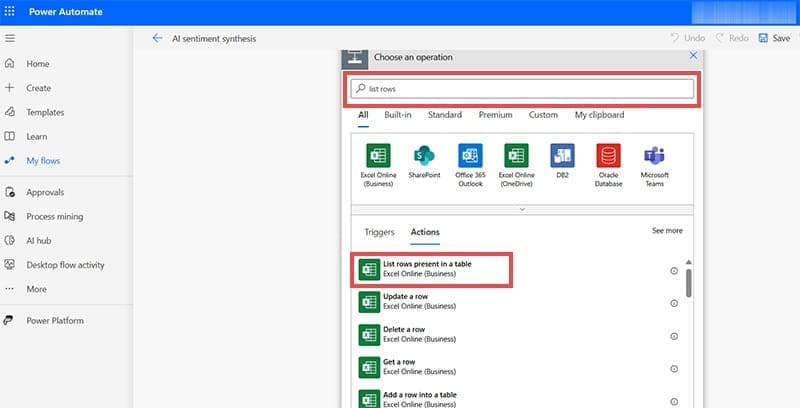Click the See more link
Screen dimensions: 800x408
point(667,231)
